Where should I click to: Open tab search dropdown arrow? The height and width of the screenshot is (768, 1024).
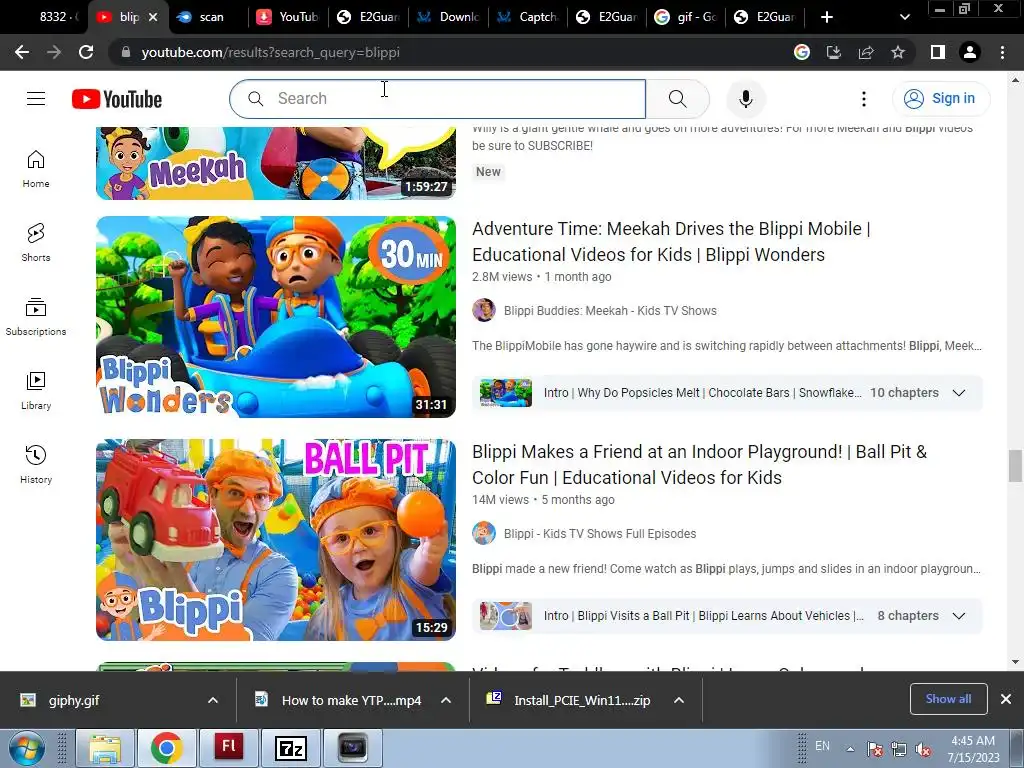coord(904,17)
